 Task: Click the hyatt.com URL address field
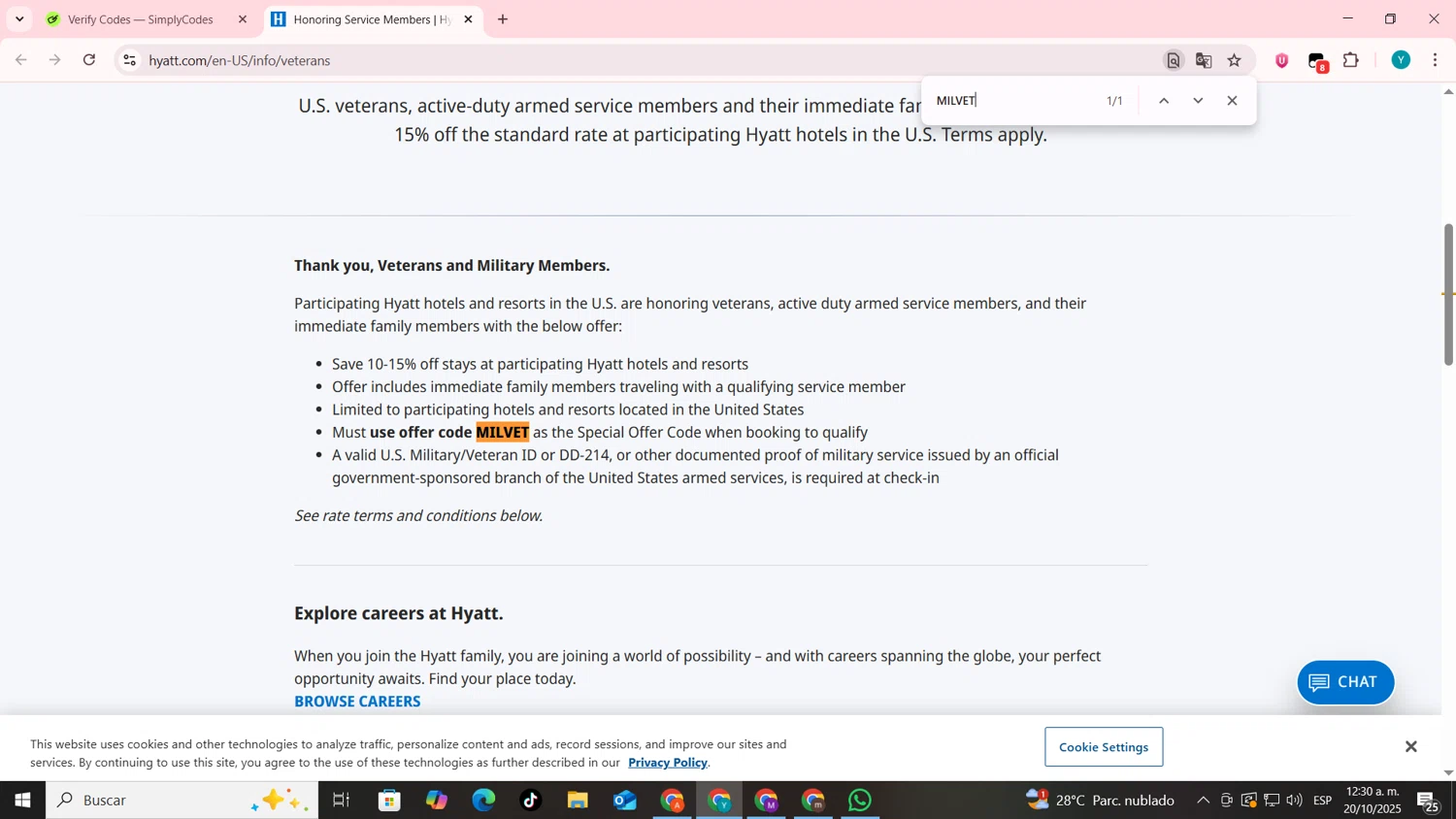click(641, 60)
